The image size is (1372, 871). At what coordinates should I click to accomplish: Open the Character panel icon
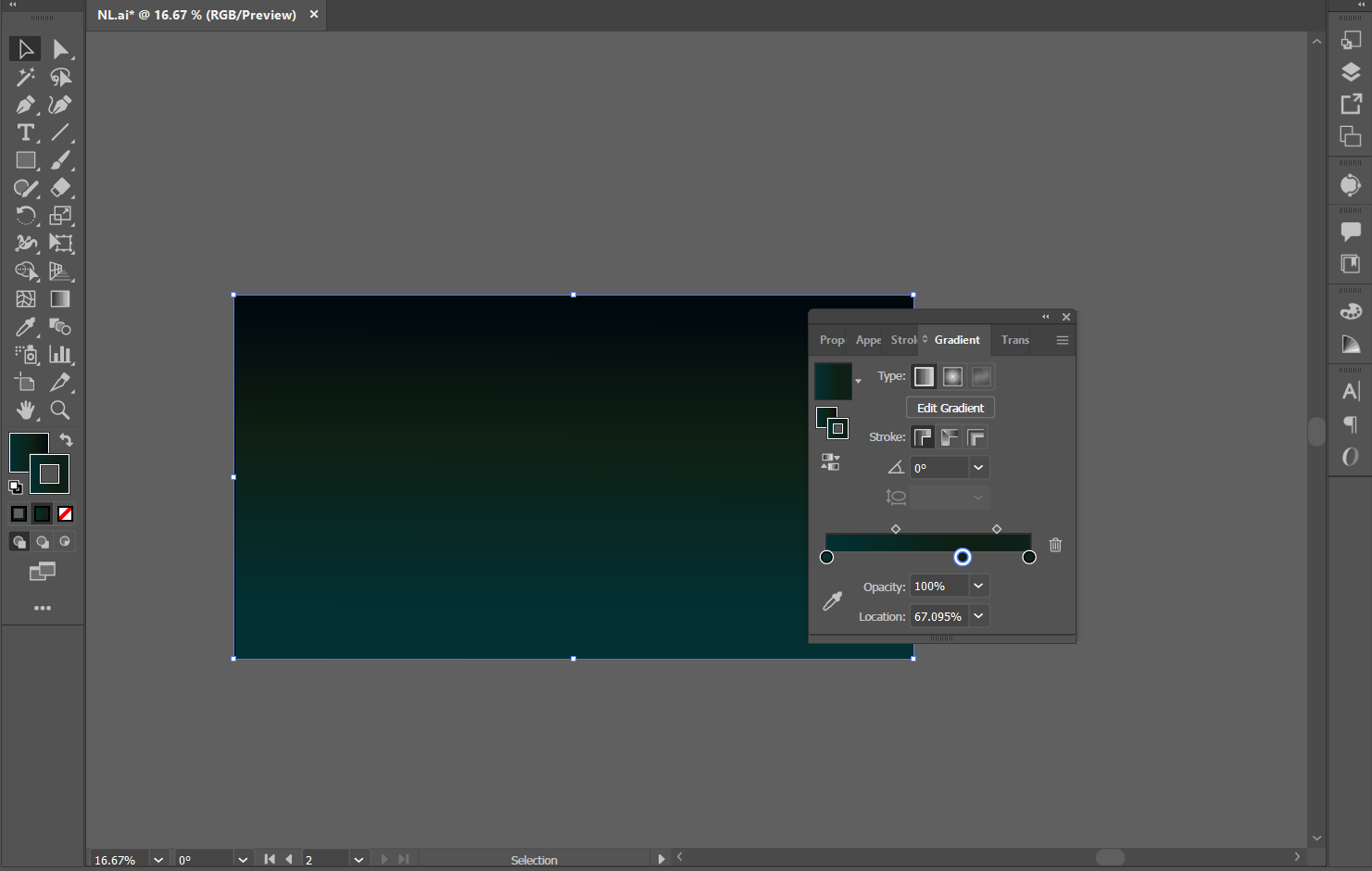[x=1351, y=391]
